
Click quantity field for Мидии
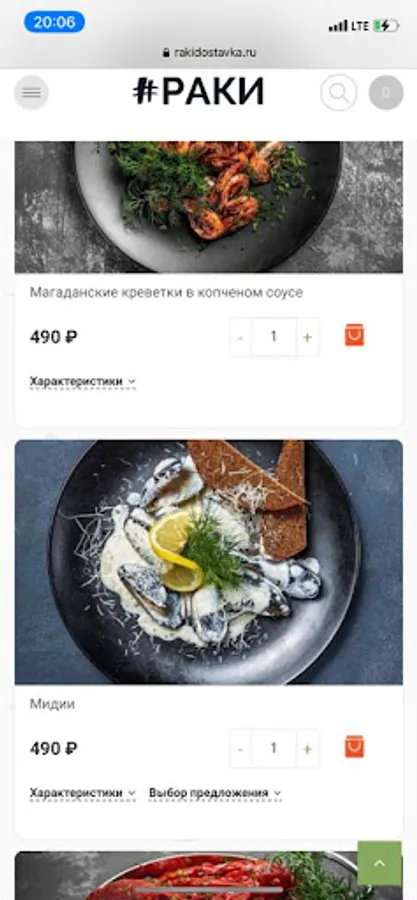[x=274, y=748]
